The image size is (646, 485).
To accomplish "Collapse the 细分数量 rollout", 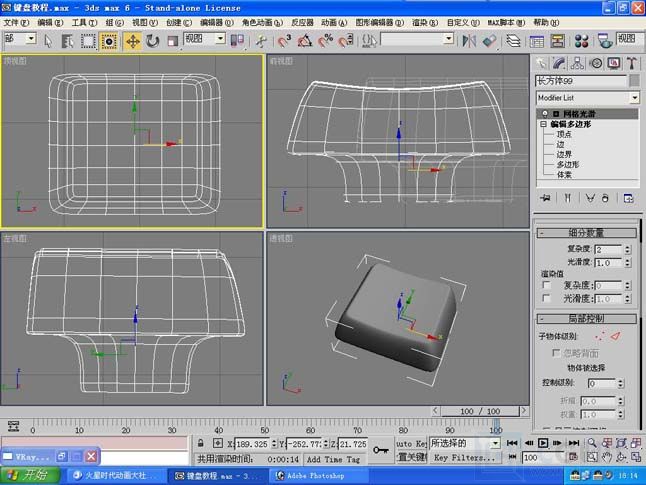I will (586, 233).
